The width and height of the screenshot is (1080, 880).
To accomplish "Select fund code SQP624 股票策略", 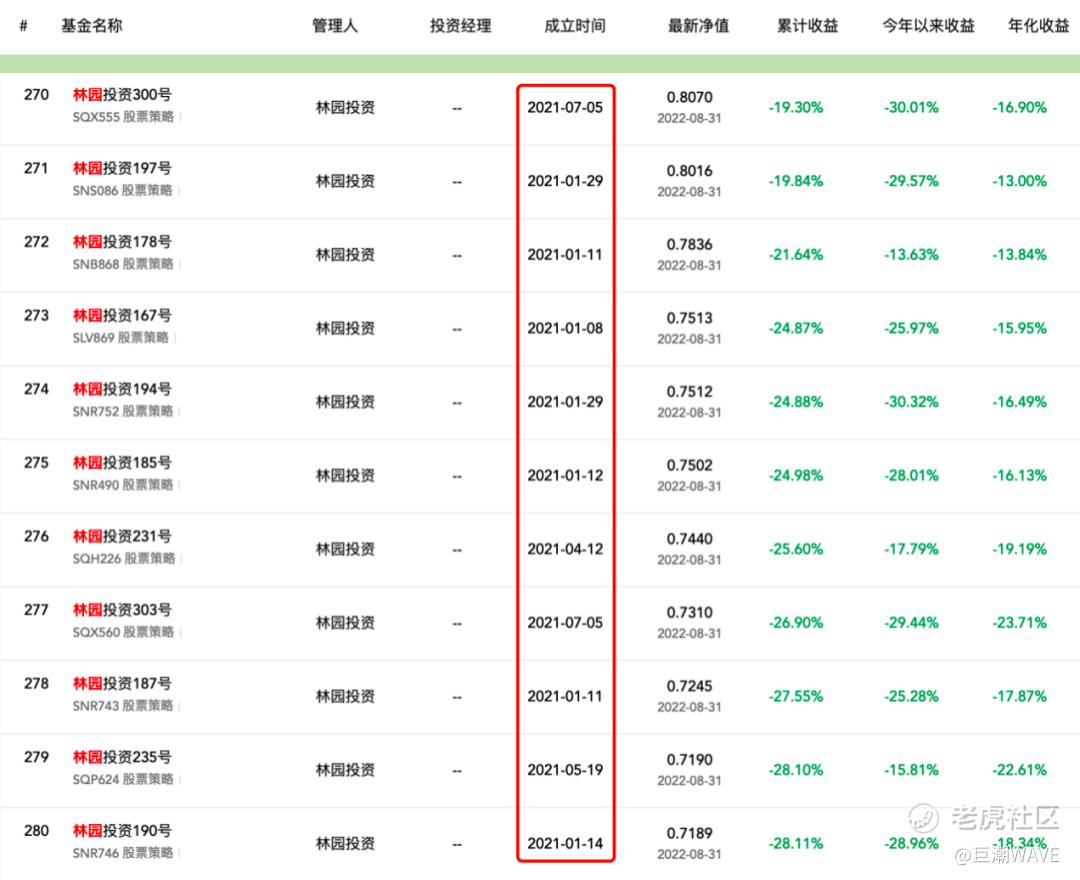I will (x=123, y=781).
